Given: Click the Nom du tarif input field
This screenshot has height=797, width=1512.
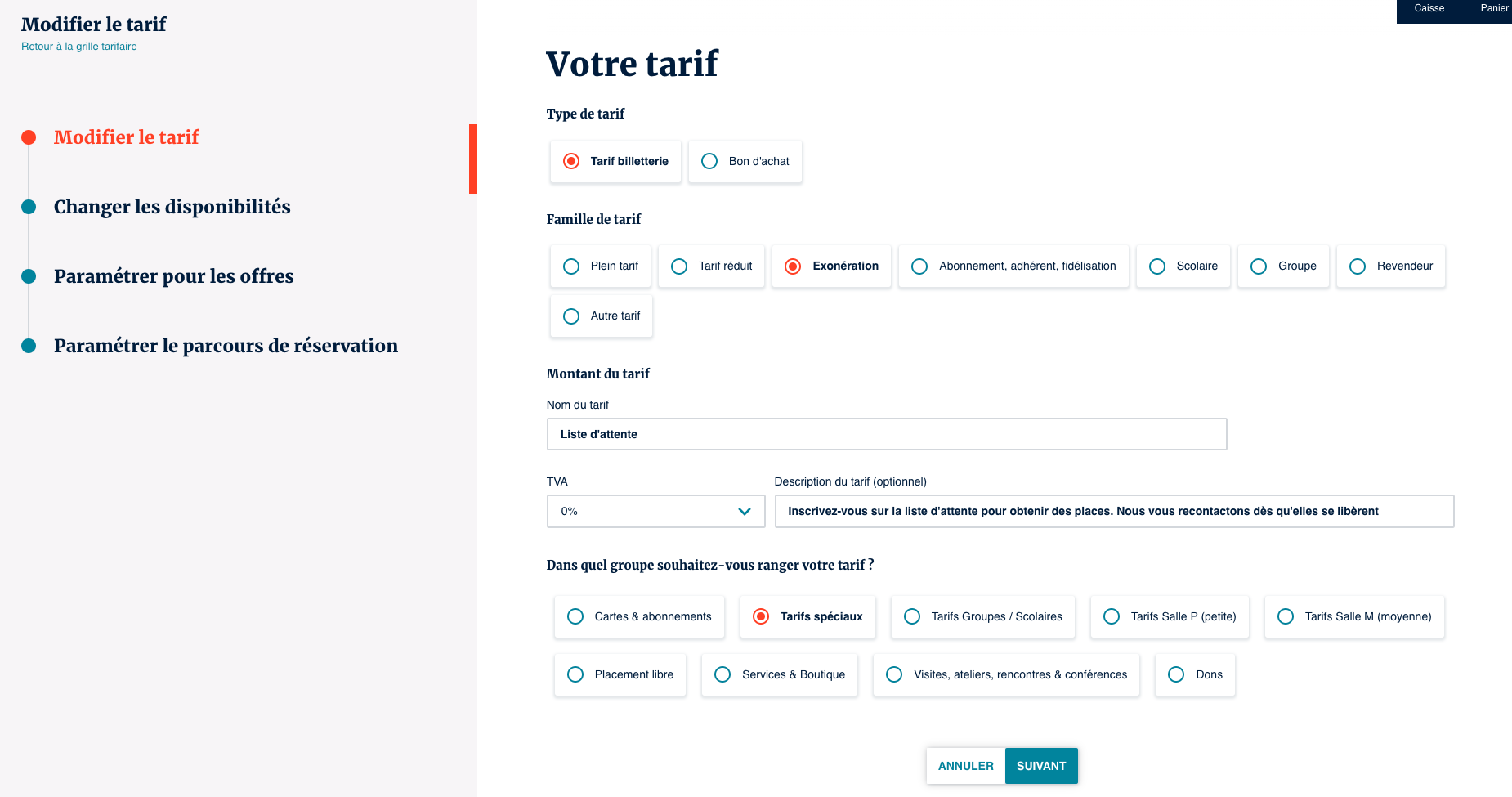Looking at the screenshot, I should click(886, 434).
